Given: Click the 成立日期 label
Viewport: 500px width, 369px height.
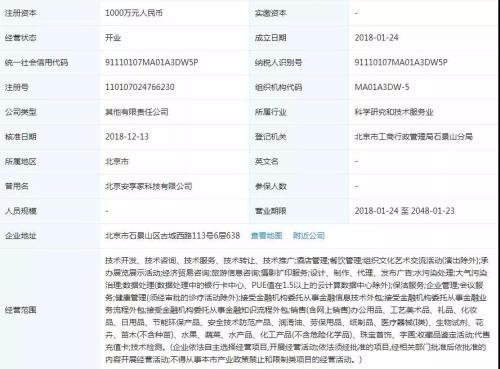Looking at the screenshot, I should [x=270, y=38].
